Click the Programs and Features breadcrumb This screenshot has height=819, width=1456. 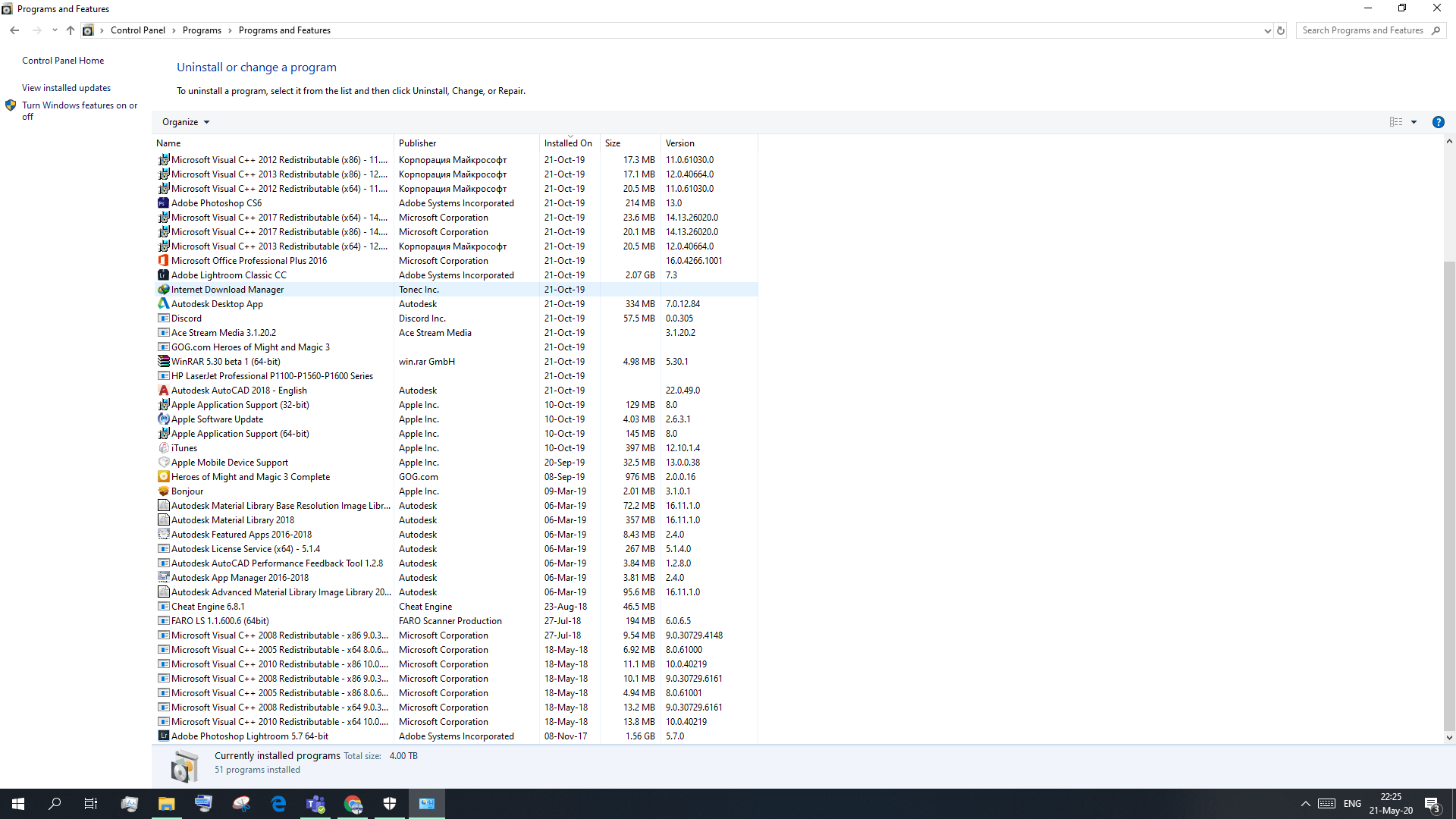tap(284, 30)
